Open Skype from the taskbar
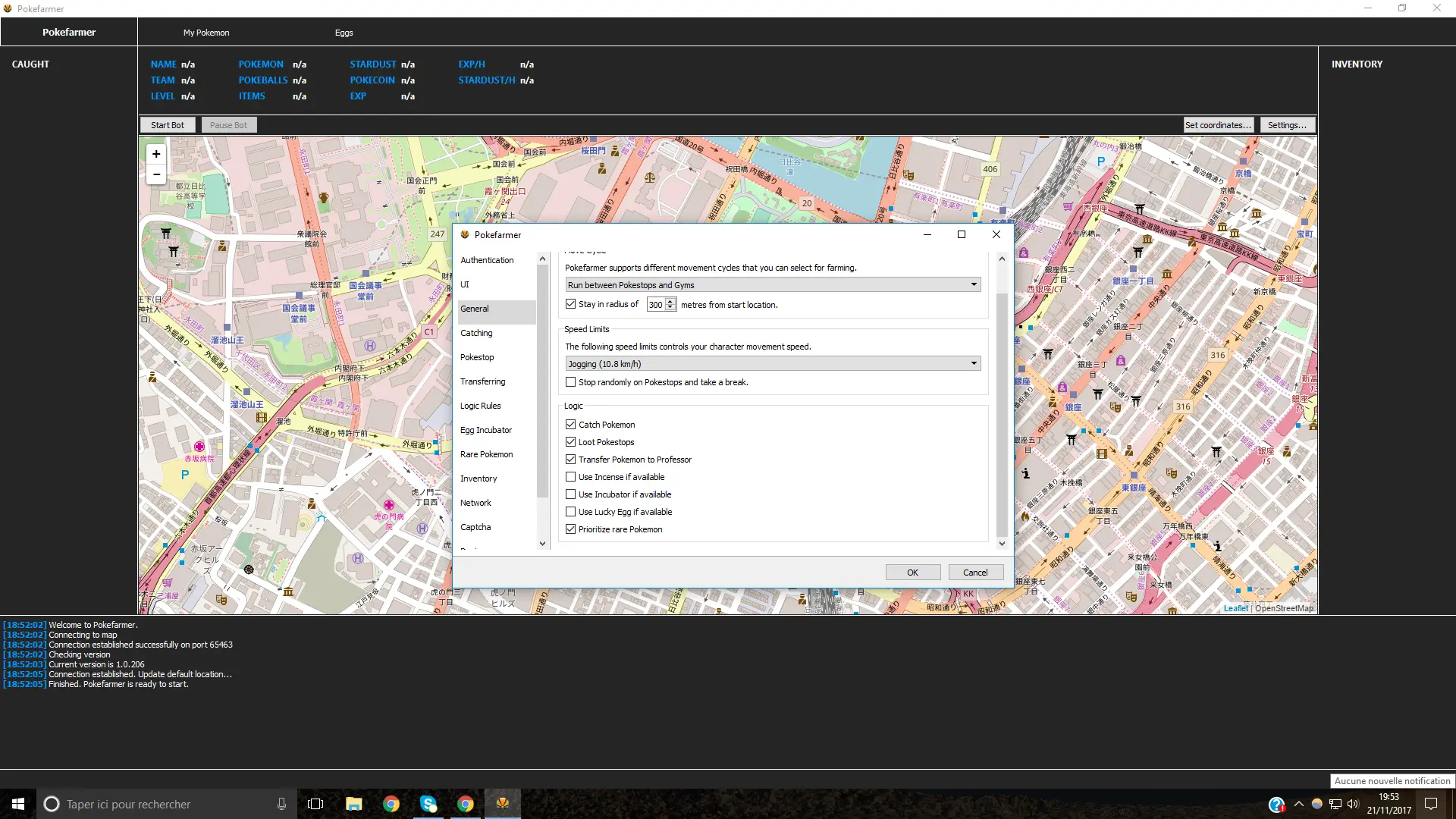1456x819 pixels. click(428, 804)
